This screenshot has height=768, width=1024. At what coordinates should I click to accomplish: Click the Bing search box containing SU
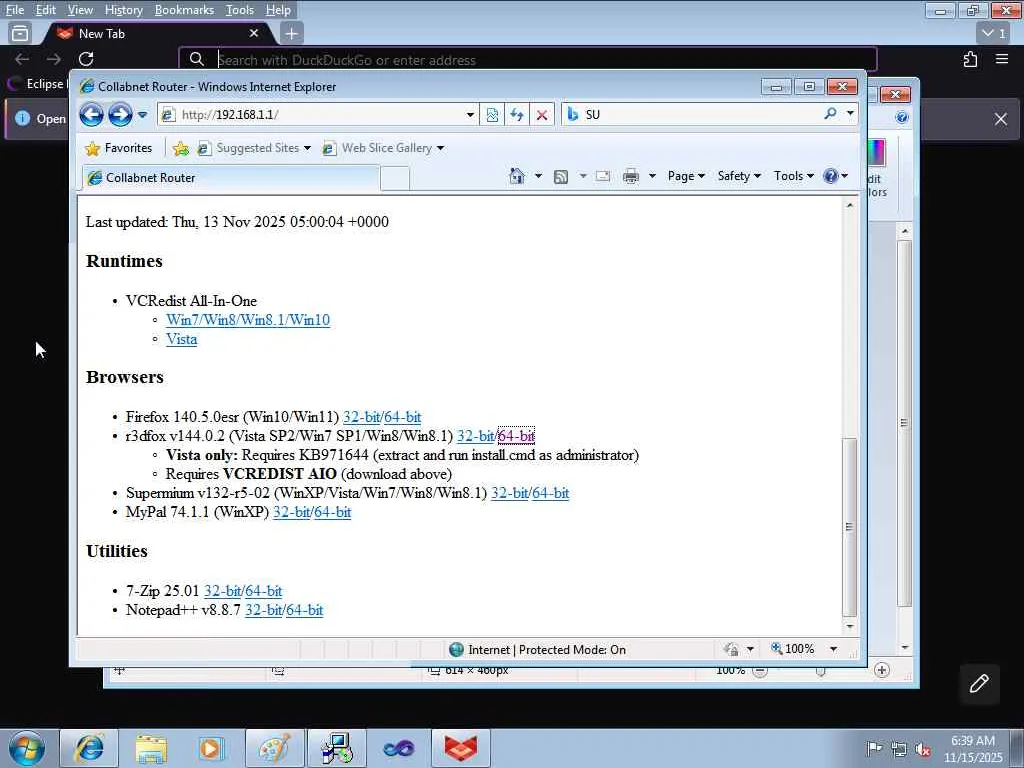[694, 114]
